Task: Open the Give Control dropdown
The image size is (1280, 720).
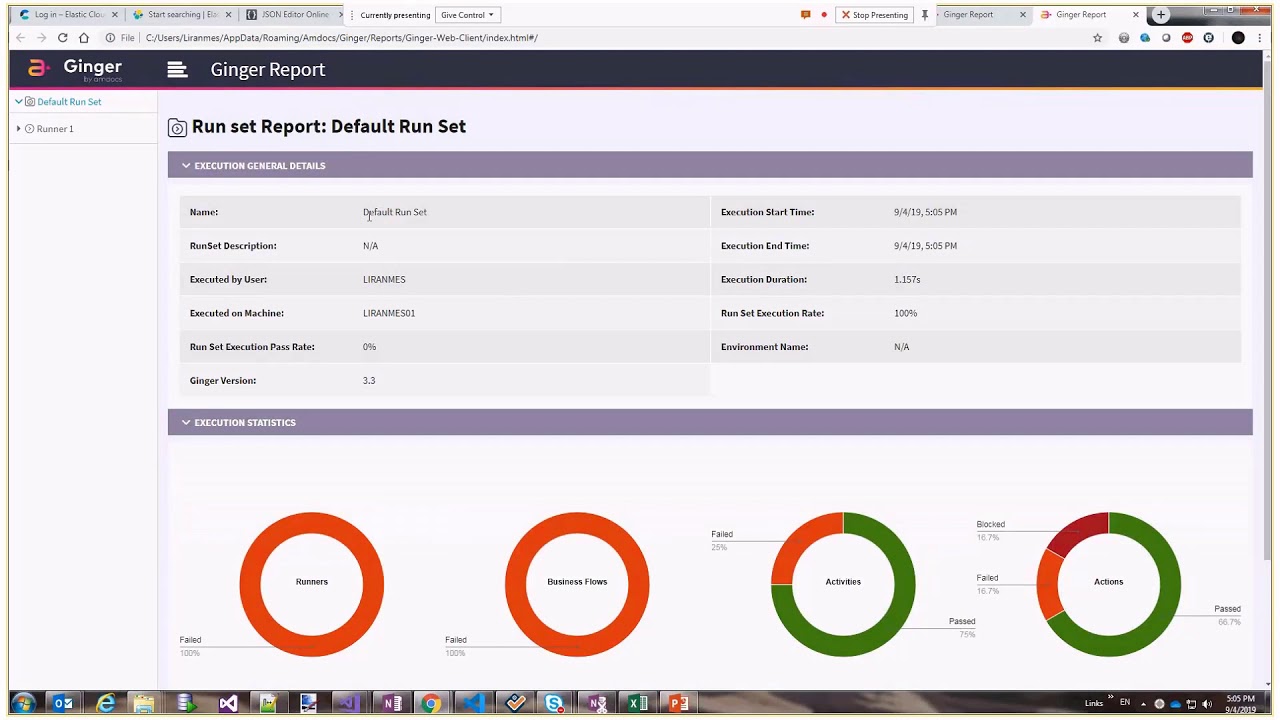Action: point(467,15)
